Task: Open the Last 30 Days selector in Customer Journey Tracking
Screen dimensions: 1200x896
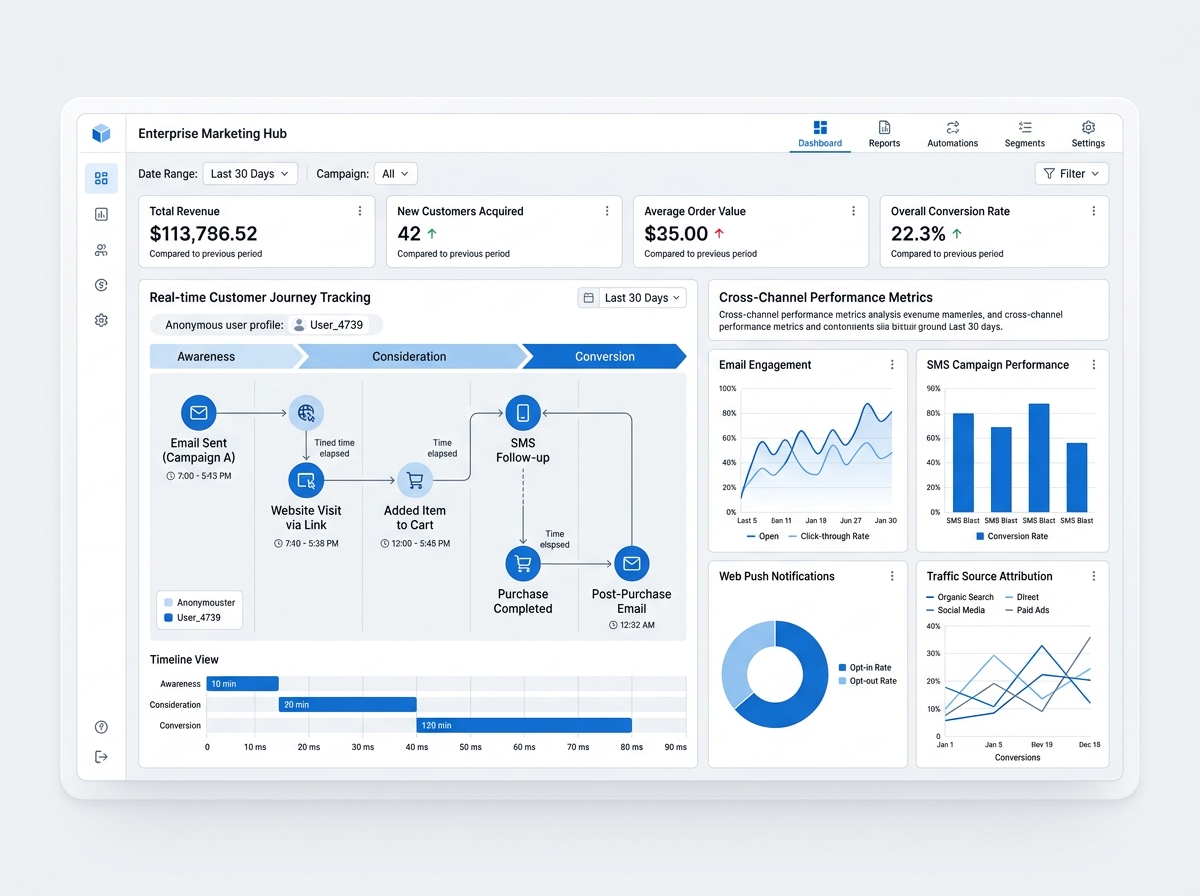Action: [631, 297]
